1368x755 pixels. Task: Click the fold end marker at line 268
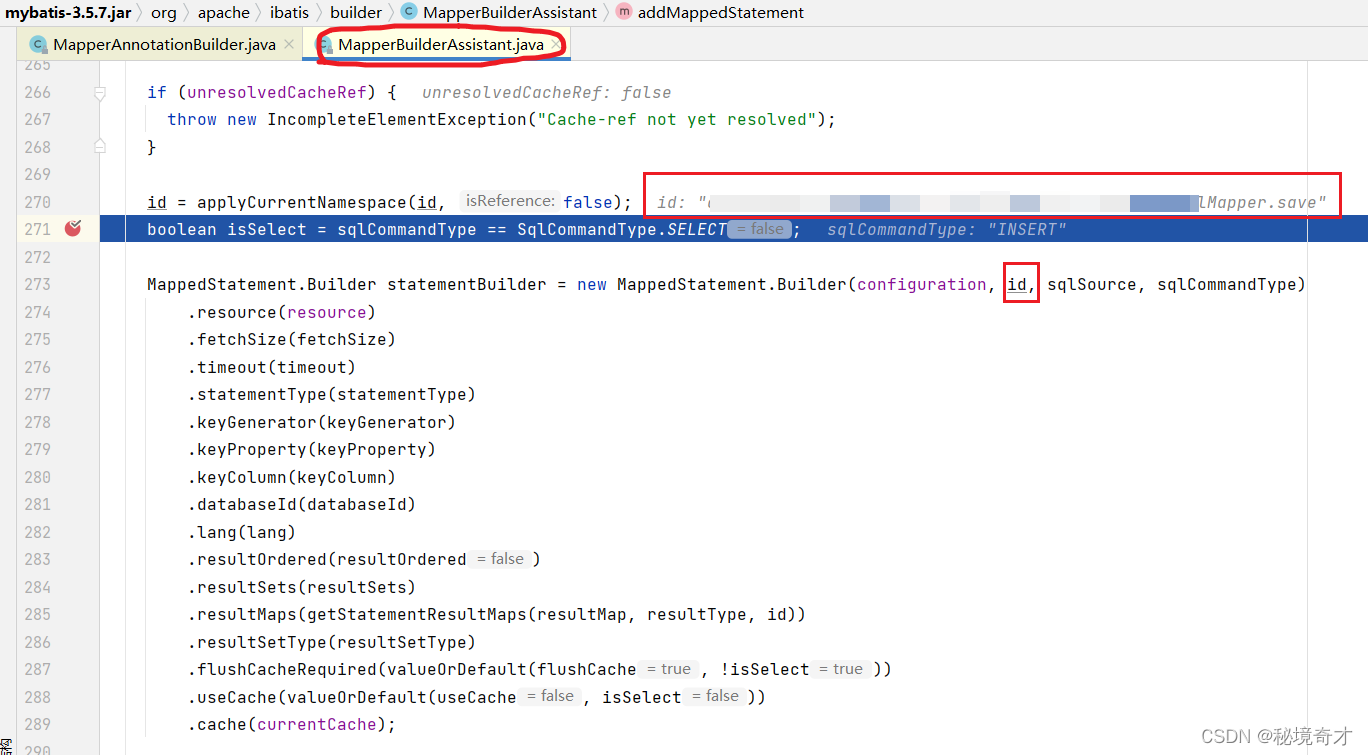[x=100, y=147]
